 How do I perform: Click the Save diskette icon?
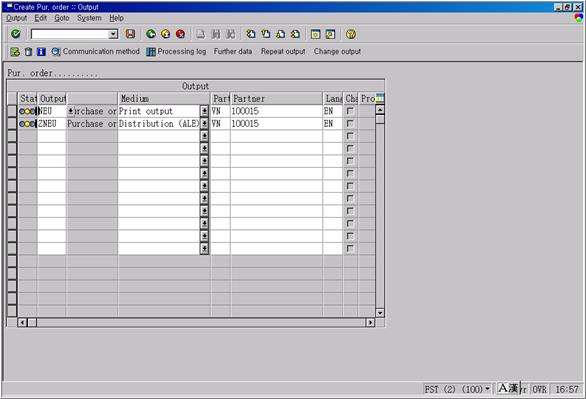[130, 34]
